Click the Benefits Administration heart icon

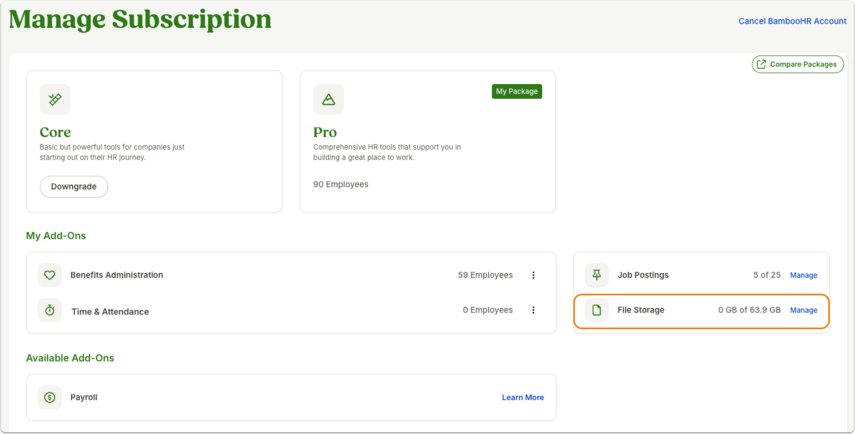tap(50, 275)
